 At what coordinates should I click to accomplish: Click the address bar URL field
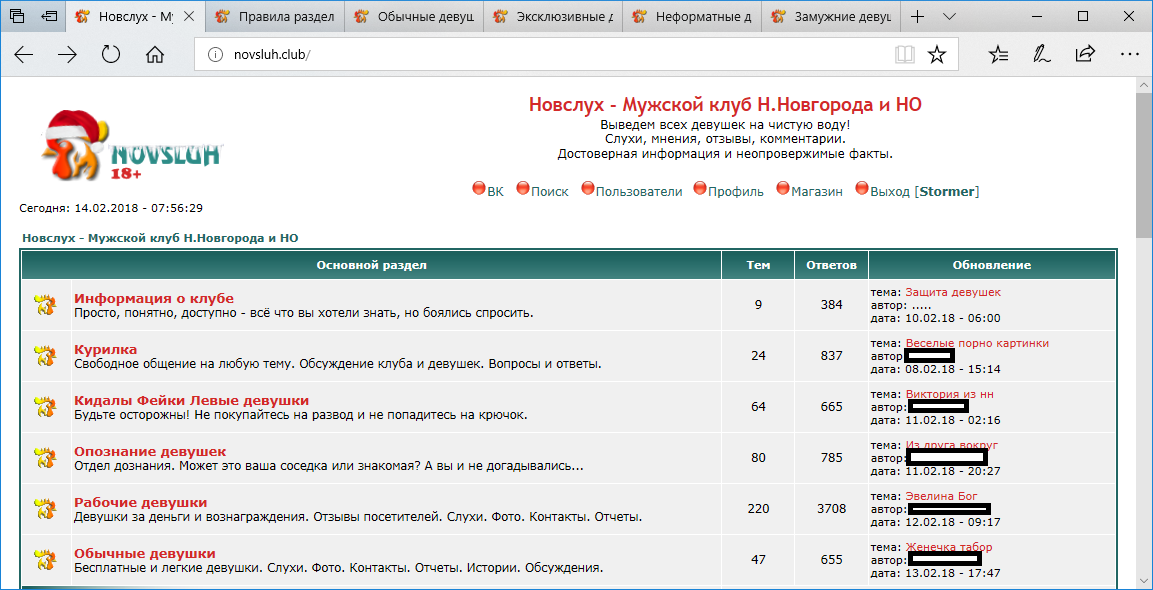pos(550,55)
